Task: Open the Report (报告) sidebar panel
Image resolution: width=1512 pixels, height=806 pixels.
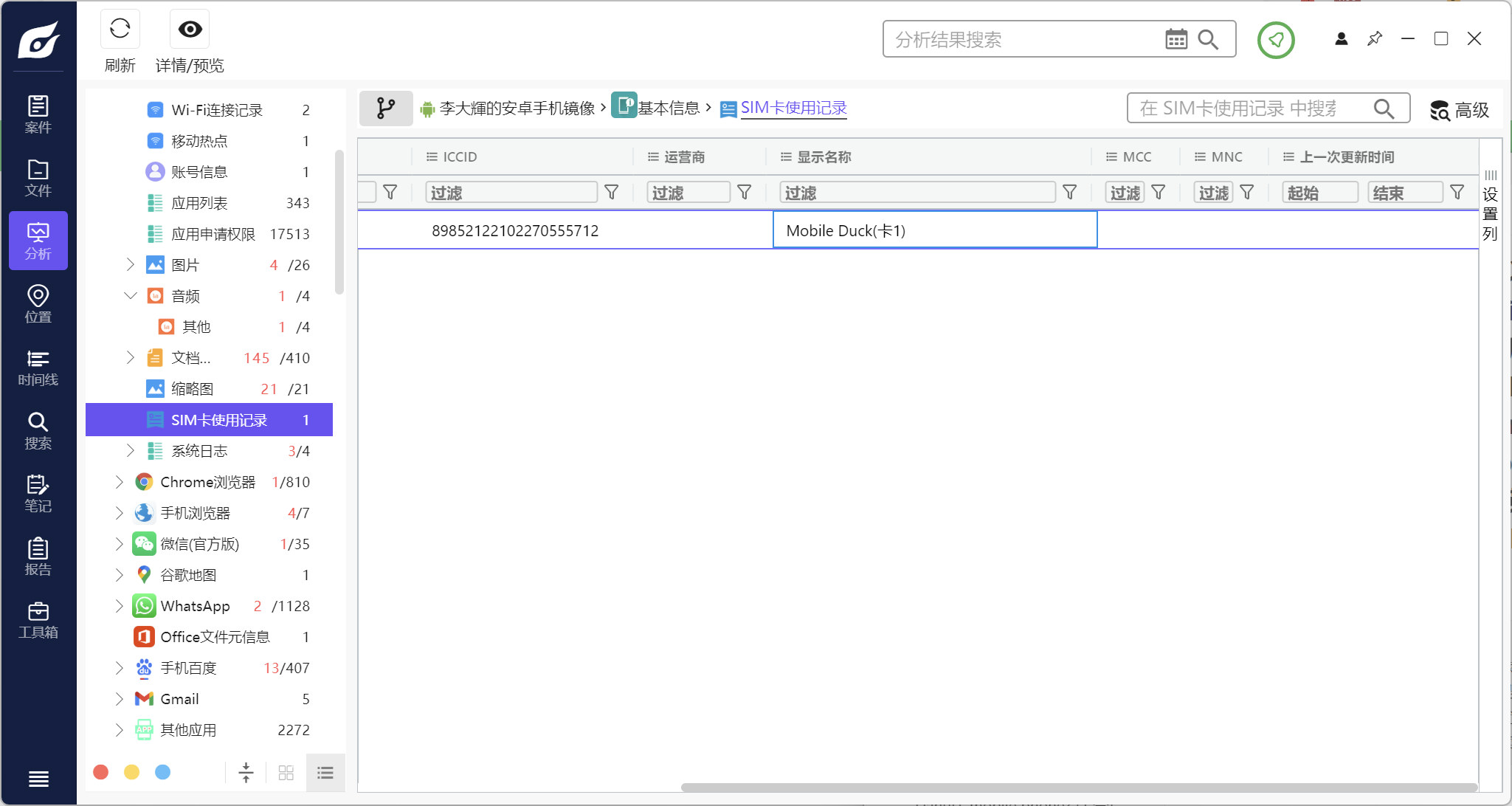Action: pos(38,557)
